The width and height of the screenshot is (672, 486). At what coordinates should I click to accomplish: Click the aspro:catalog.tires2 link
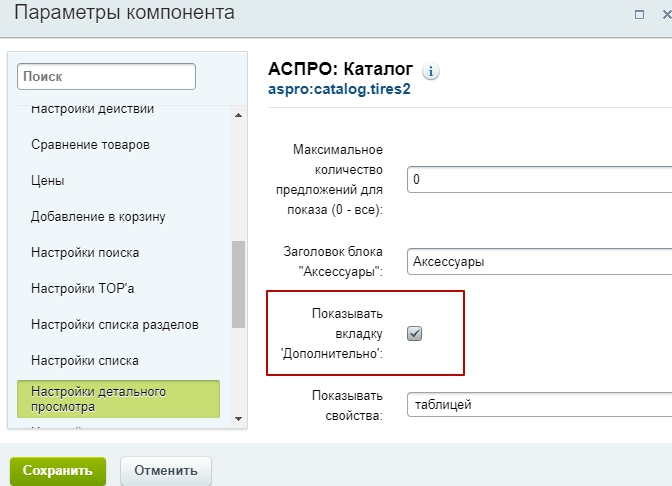coord(339,89)
